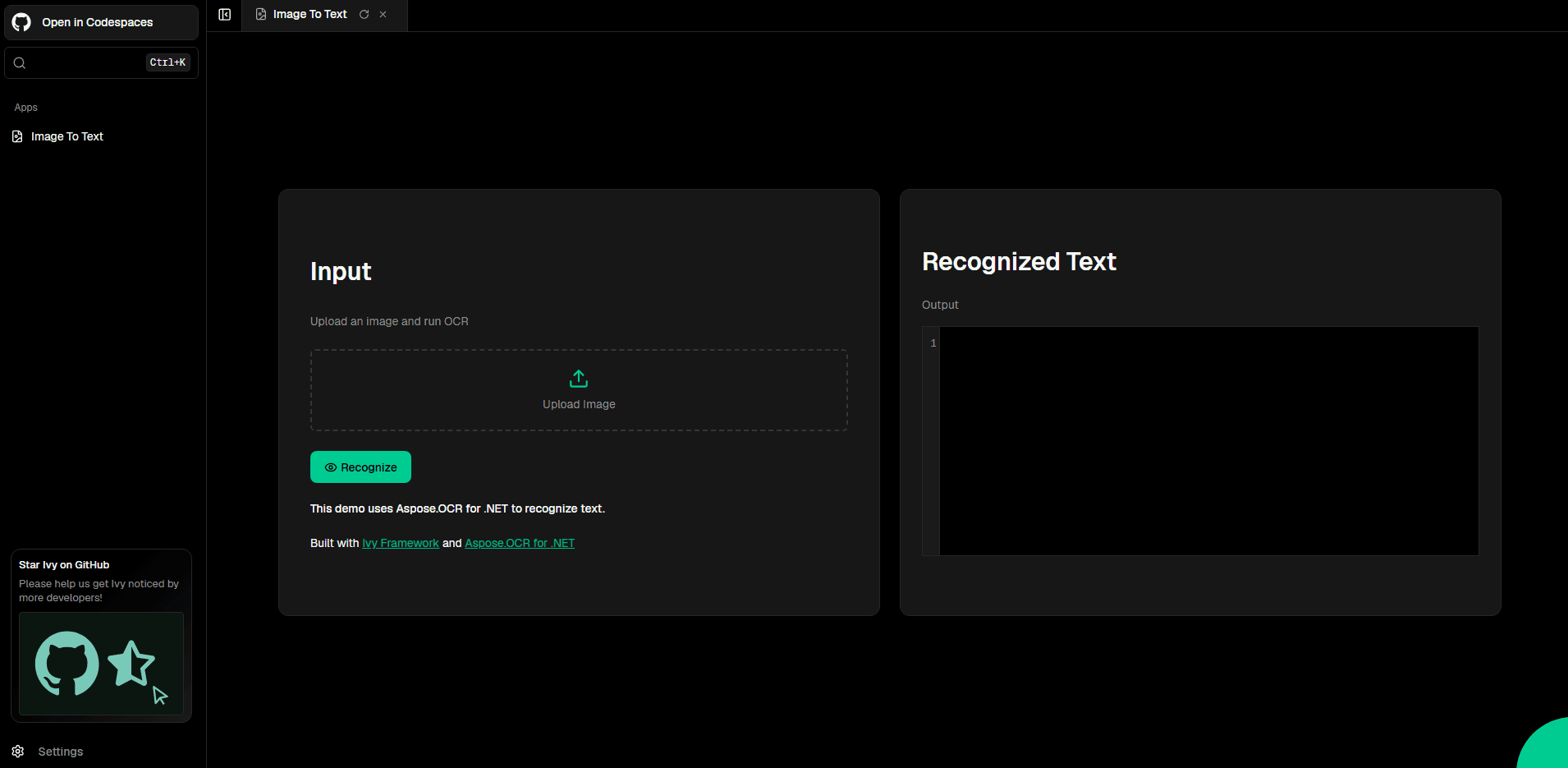1568x768 pixels.
Task: Click inside the search field with Ctrl+K shortcut
Action: pyautogui.click(x=90, y=62)
